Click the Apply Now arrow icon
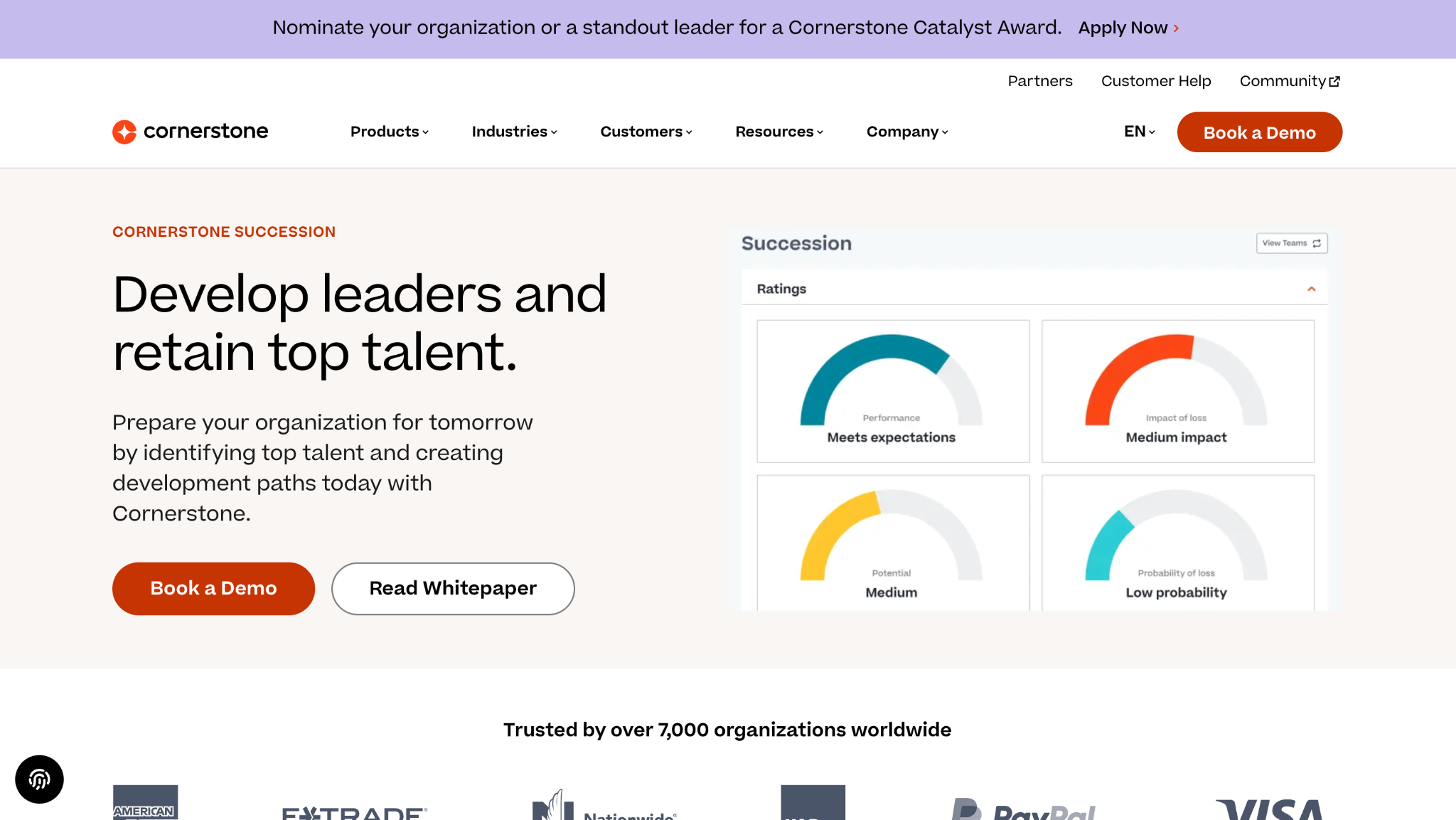This screenshot has width=1456, height=820. (x=1176, y=28)
